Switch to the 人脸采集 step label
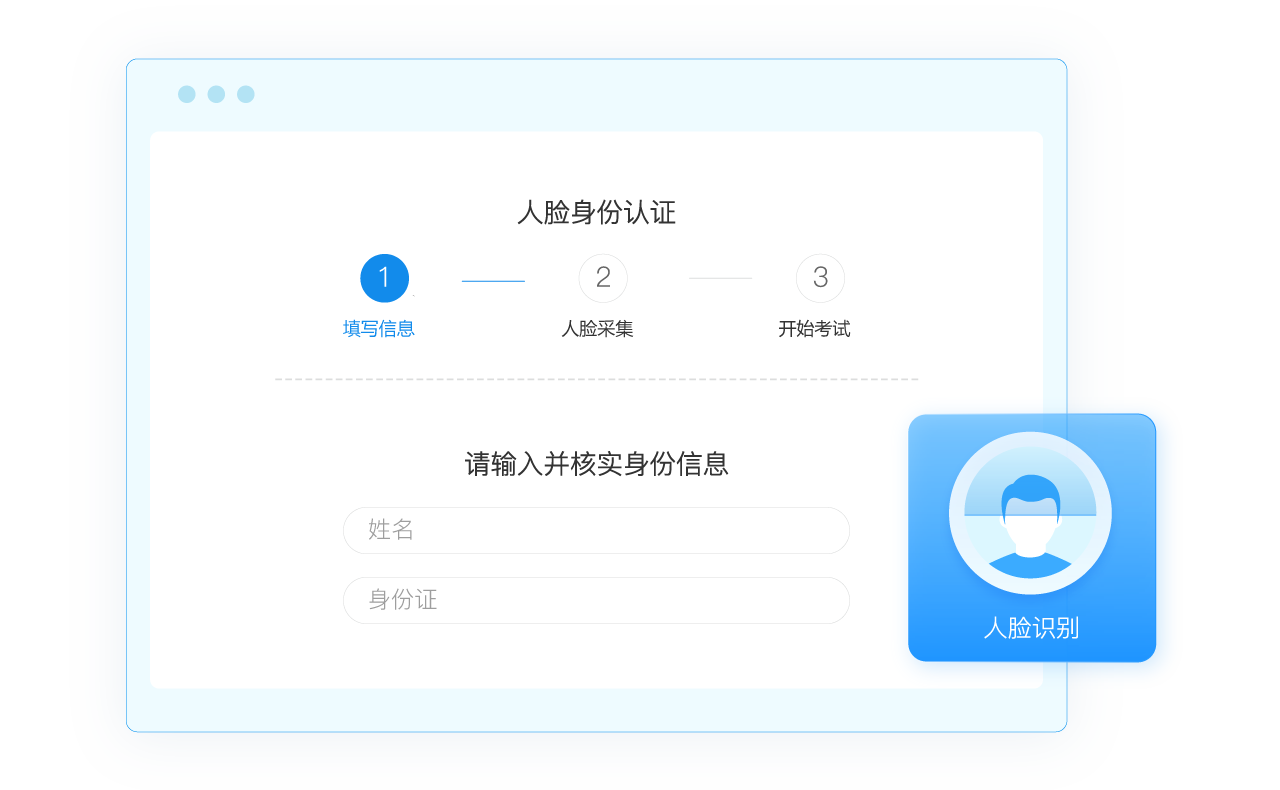This screenshot has width=1280, height=790. click(598, 329)
